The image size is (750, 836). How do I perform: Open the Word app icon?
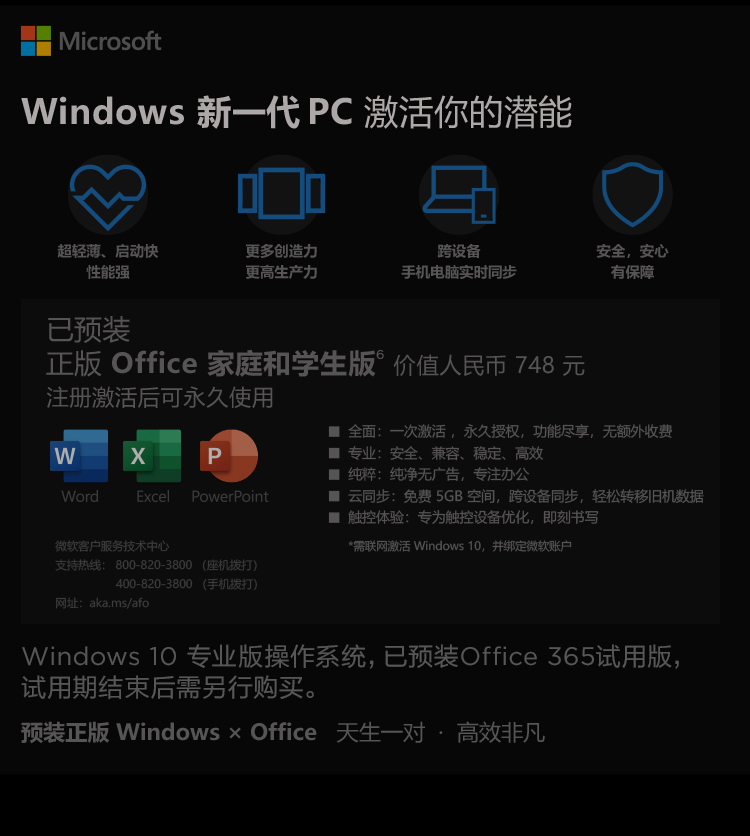[79, 456]
